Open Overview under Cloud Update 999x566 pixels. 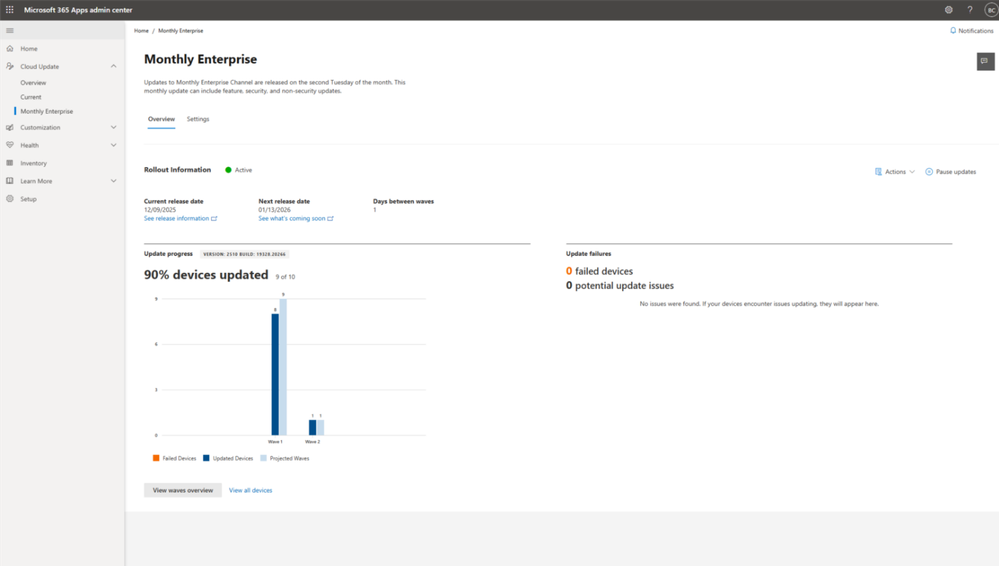[33, 83]
